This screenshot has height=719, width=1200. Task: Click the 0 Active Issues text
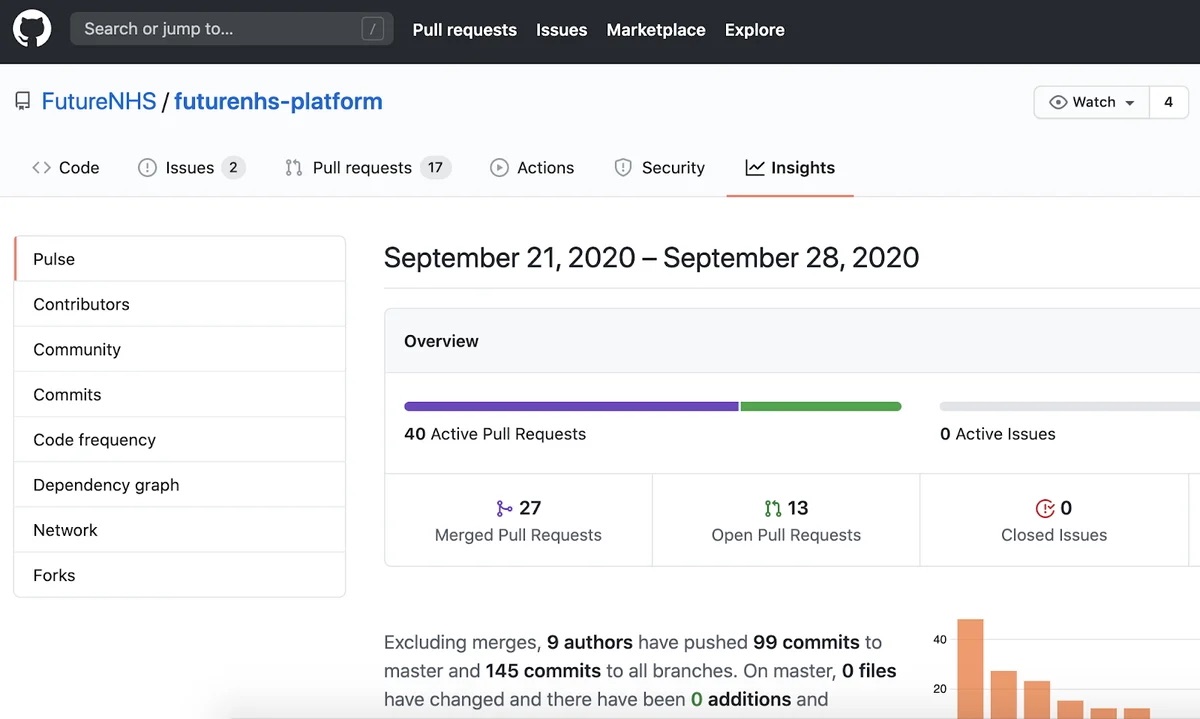[x=998, y=434]
